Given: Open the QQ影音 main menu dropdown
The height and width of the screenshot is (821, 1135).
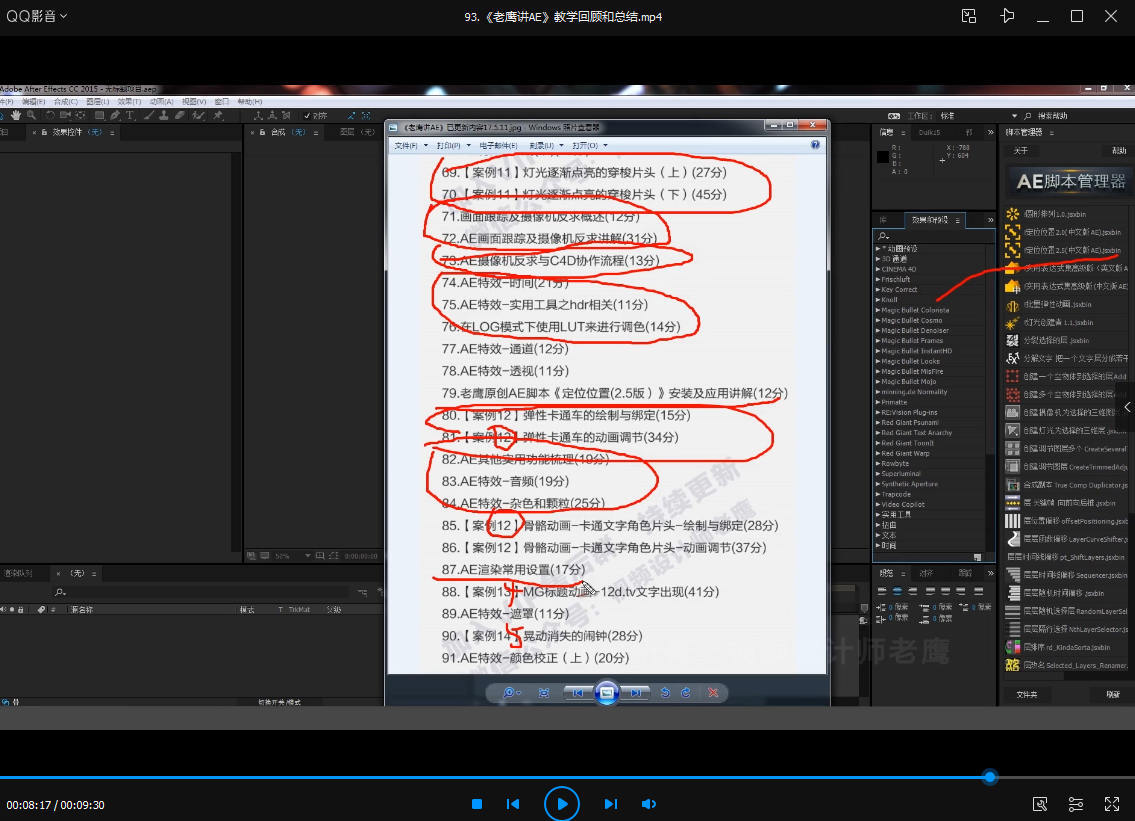Looking at the screenshot, I should [x=38, y=16].
